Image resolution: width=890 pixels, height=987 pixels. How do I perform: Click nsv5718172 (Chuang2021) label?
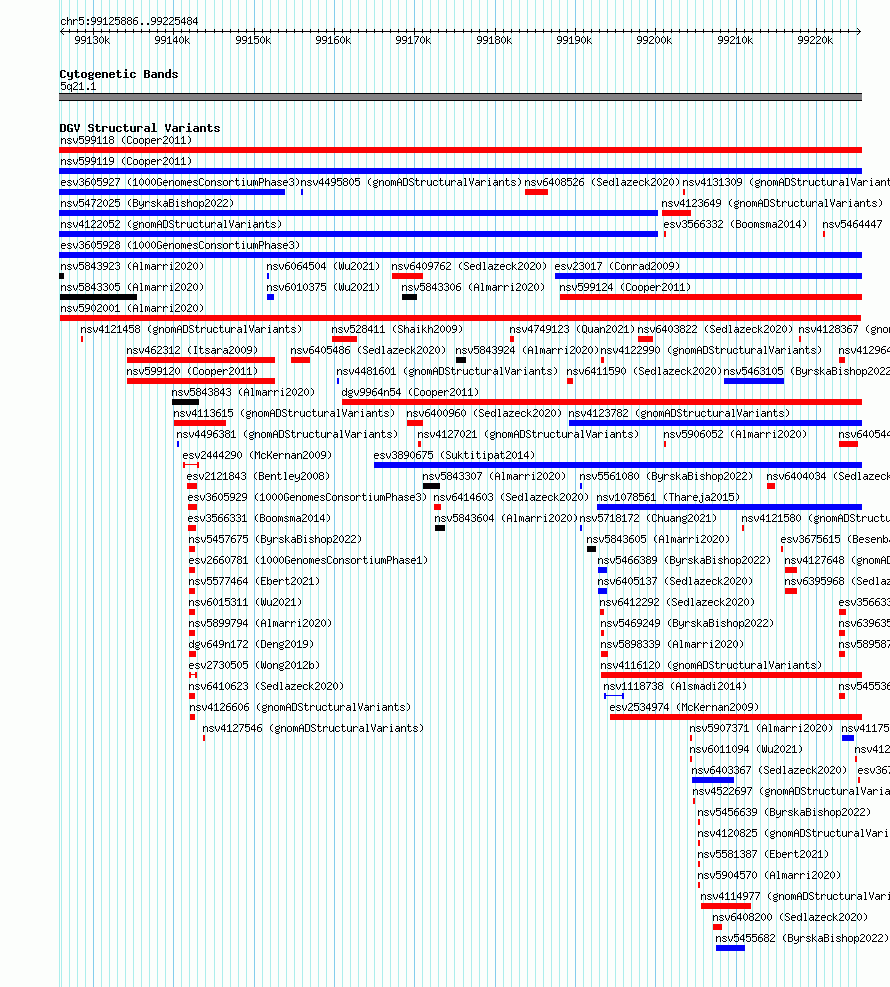coord(648,518)
